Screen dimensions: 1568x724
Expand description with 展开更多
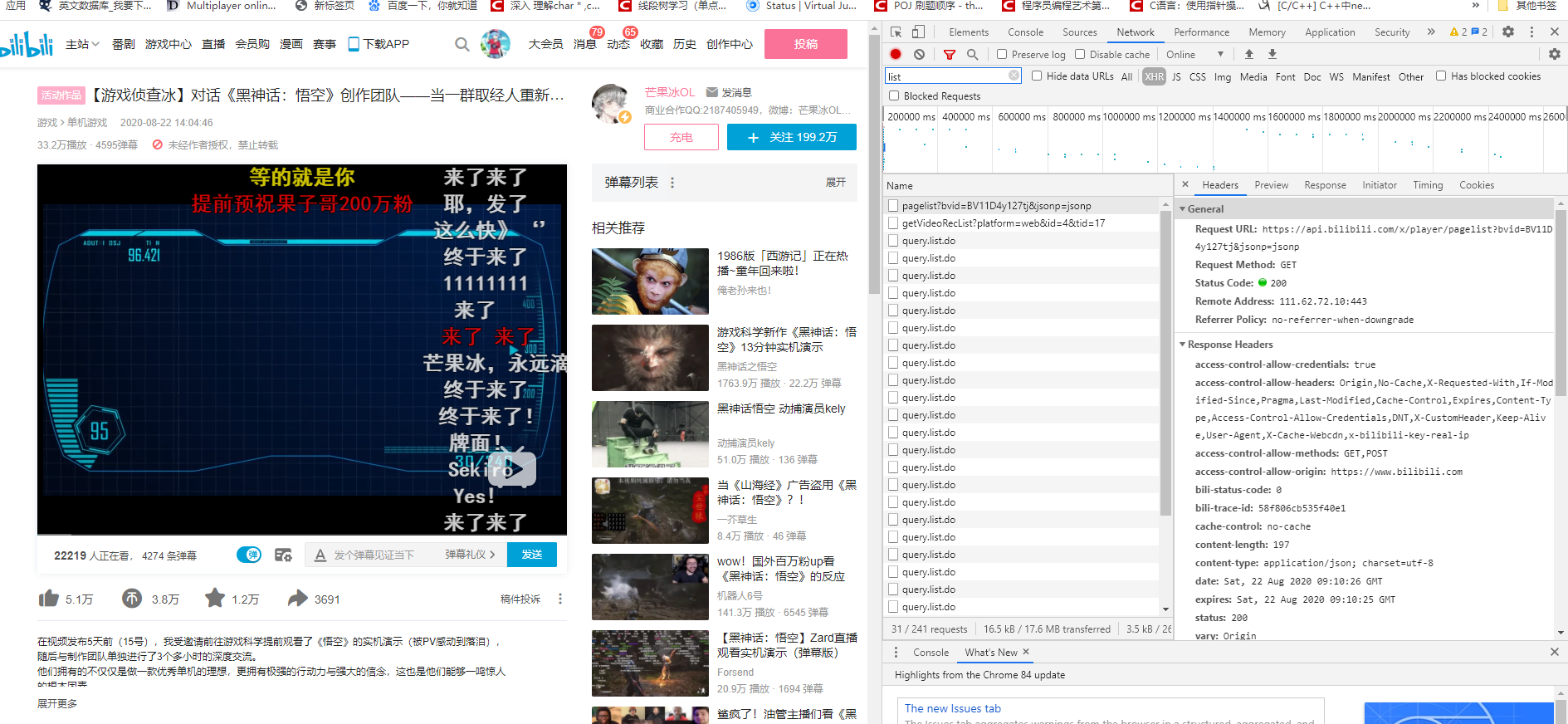pyautogui.click(x=57, y=703)
